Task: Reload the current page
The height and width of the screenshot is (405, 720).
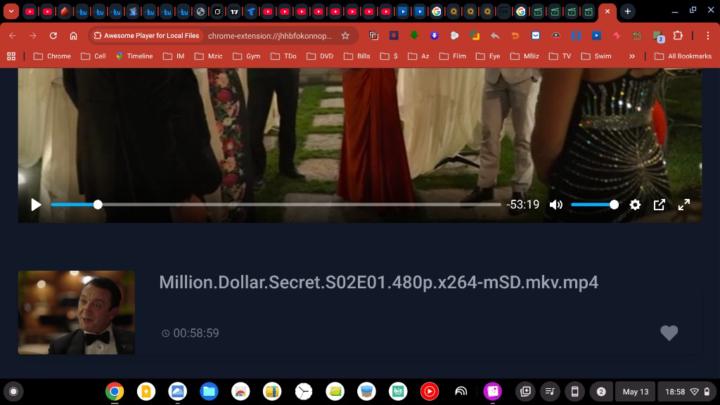Action: point(53,35)
